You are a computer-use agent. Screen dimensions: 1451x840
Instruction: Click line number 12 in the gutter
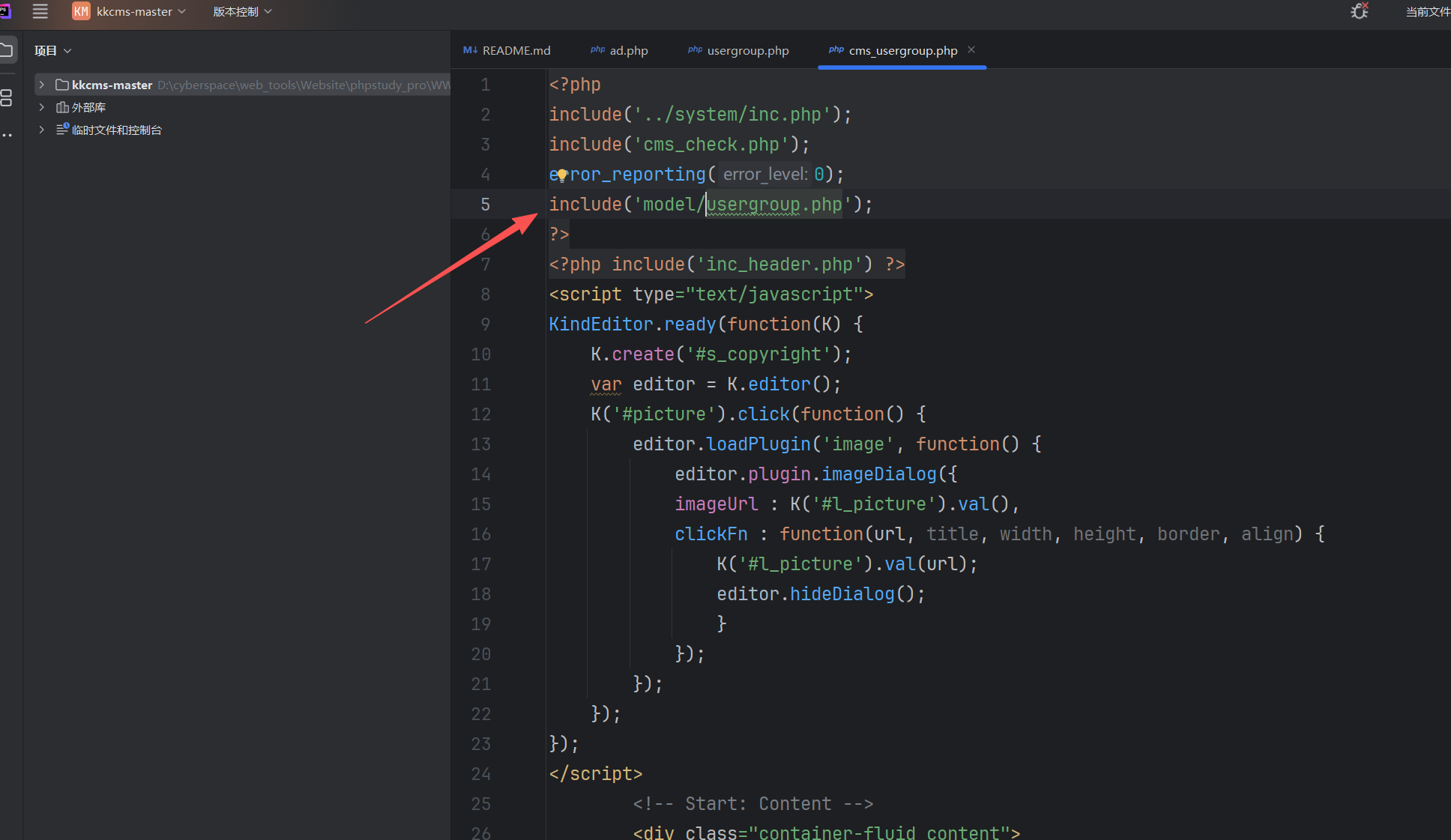[x=480, y=414]
